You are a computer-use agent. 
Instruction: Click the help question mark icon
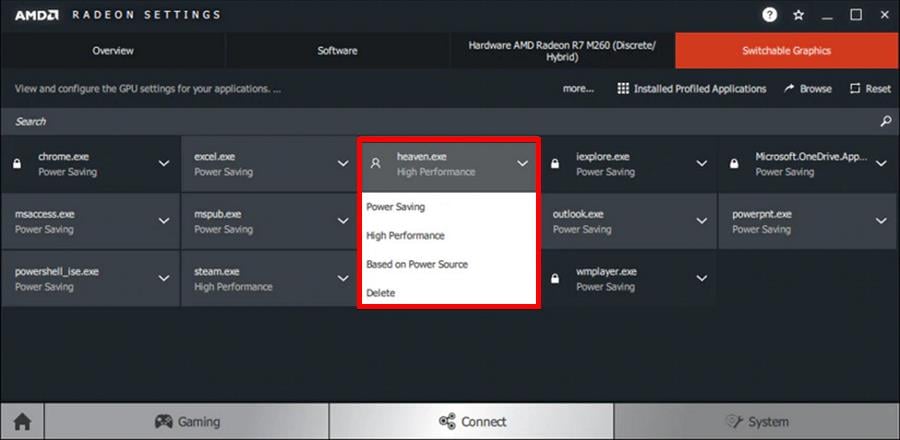pos(769,15)
